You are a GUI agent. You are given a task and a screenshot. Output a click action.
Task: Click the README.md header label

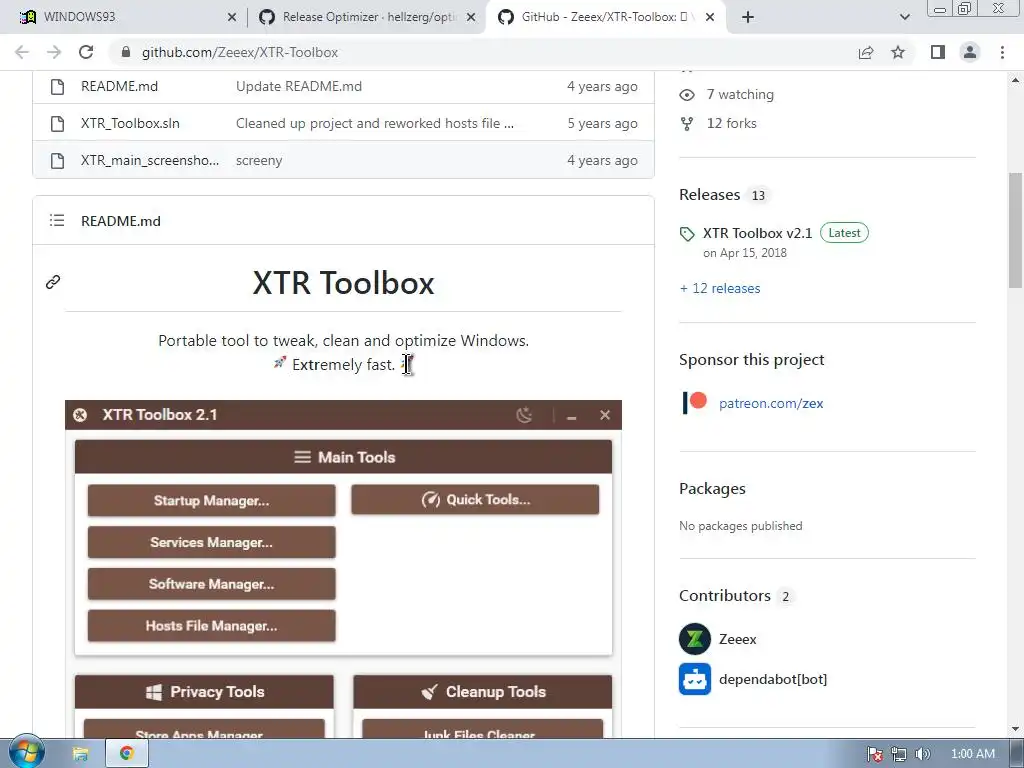(121, 221)
